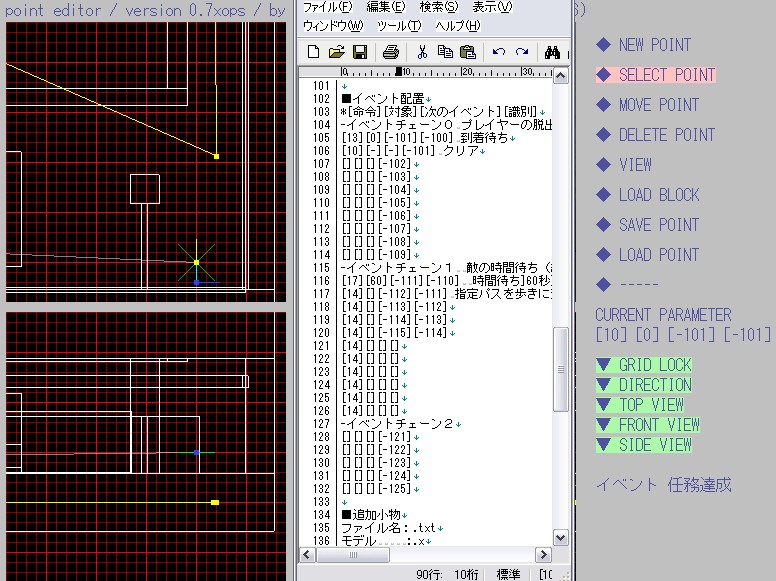The height and width of the screenshot is (581, 776).
Task: Open the ツール(T) menu
Action: [x=400, y=25]
